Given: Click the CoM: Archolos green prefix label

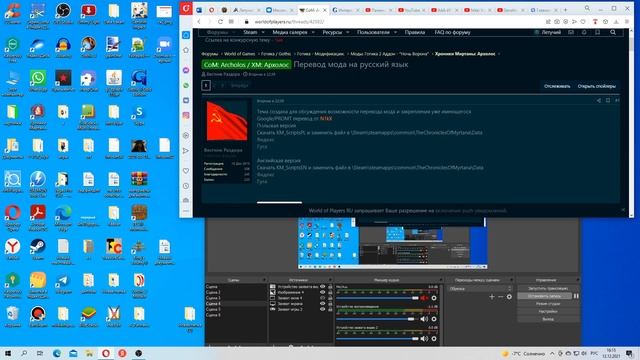Looking at the screenshot, I should [246, 65].
